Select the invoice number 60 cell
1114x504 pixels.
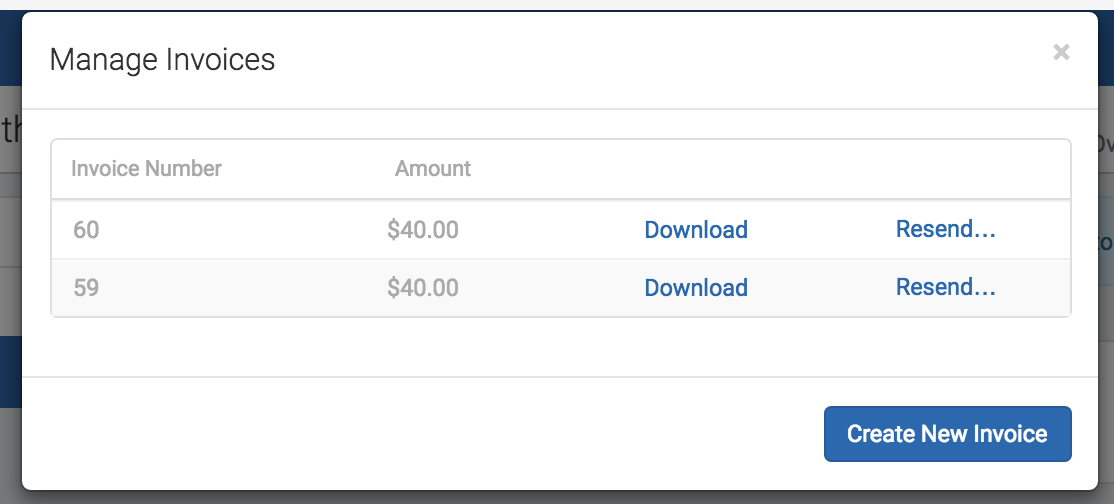click(x=86, y=230)
